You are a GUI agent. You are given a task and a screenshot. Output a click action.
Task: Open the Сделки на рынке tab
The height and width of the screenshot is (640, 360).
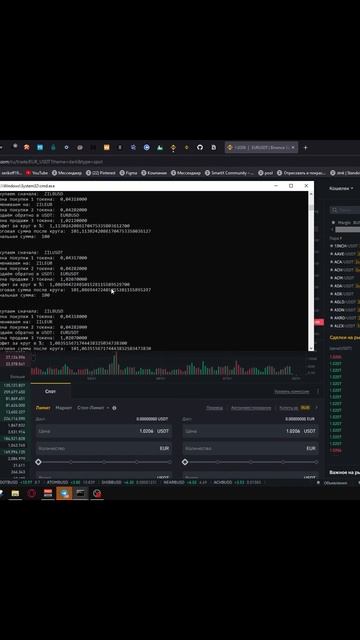pos(344,338)
